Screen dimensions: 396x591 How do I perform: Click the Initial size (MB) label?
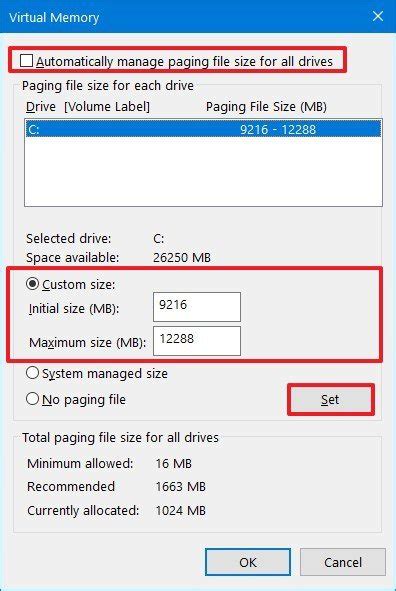(74, 309)
